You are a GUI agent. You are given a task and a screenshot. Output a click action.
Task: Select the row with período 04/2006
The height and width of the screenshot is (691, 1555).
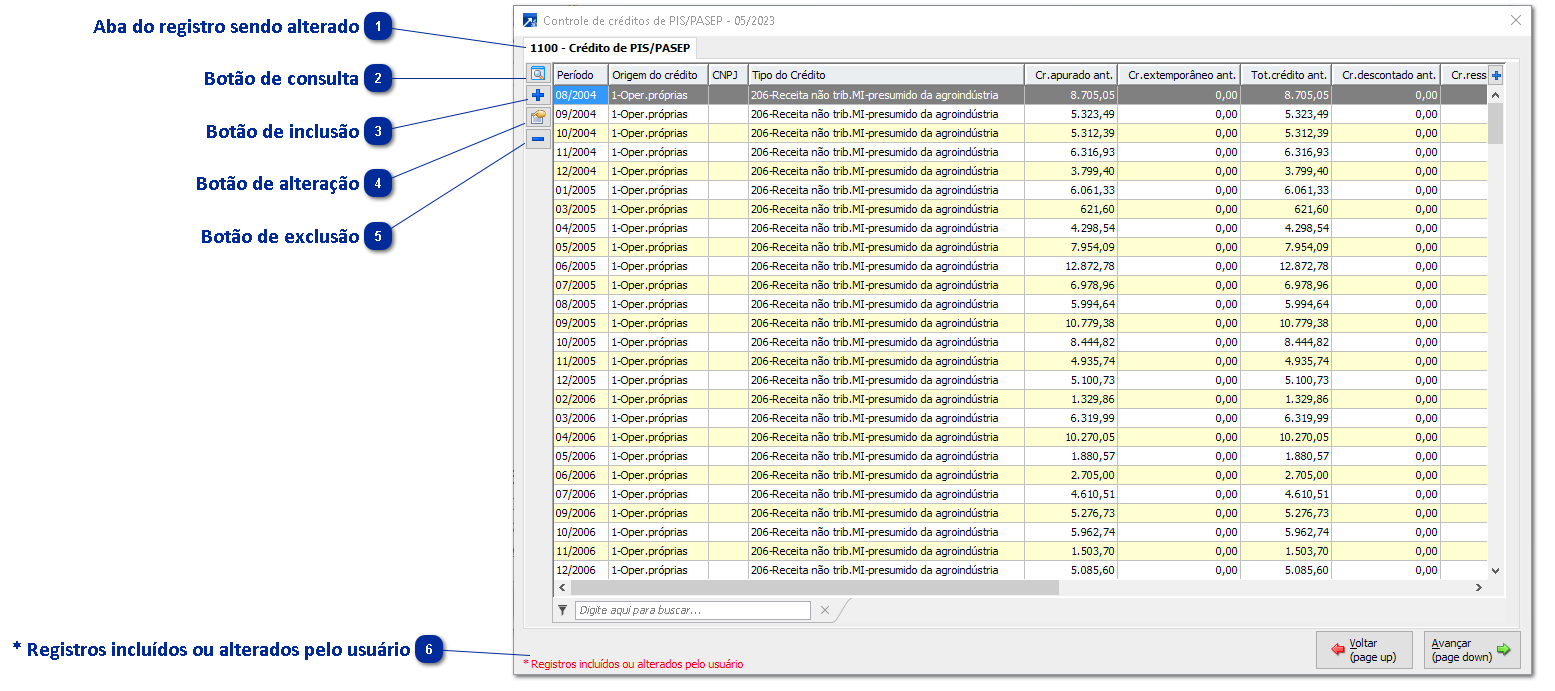coord(1020,437)
